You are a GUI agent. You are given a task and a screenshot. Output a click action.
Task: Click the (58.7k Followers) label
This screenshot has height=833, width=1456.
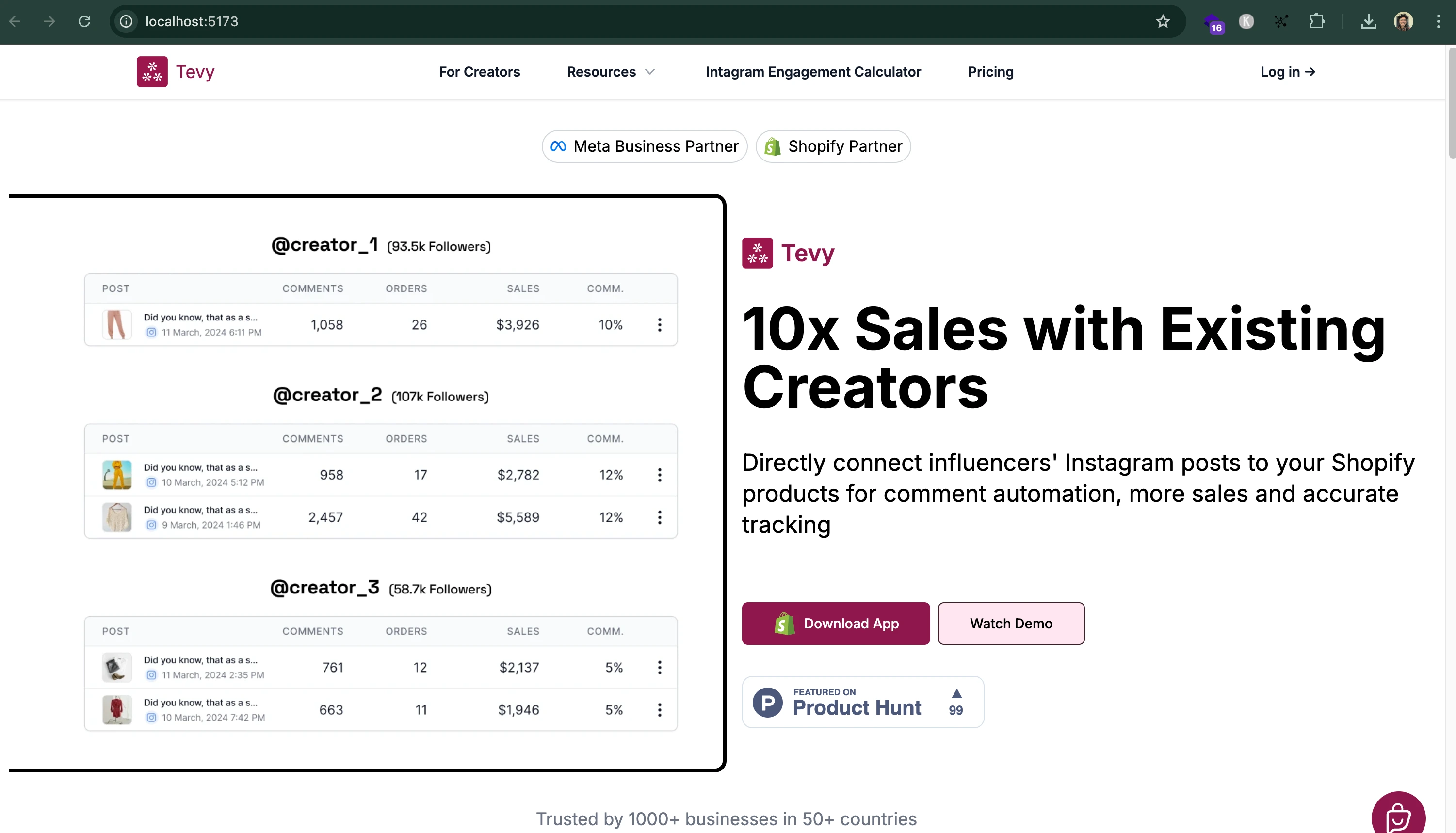click(440, 589)
